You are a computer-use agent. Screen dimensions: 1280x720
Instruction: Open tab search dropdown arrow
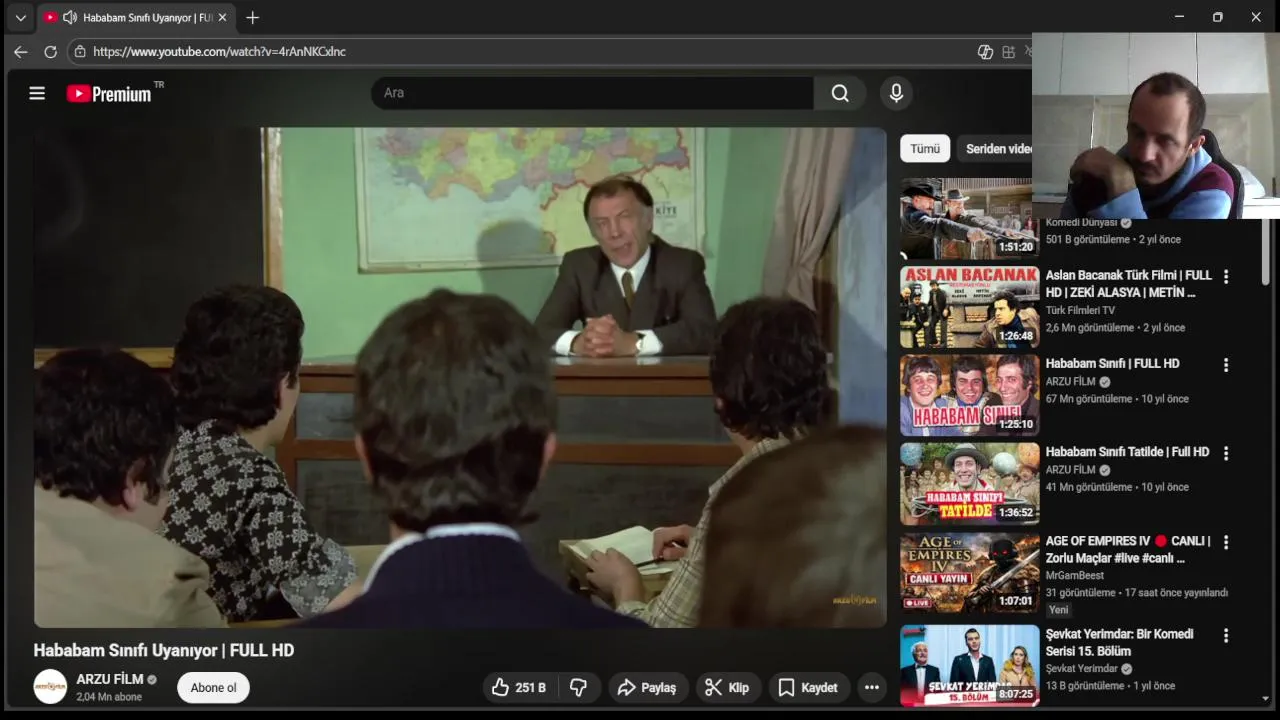click(20, 17)
